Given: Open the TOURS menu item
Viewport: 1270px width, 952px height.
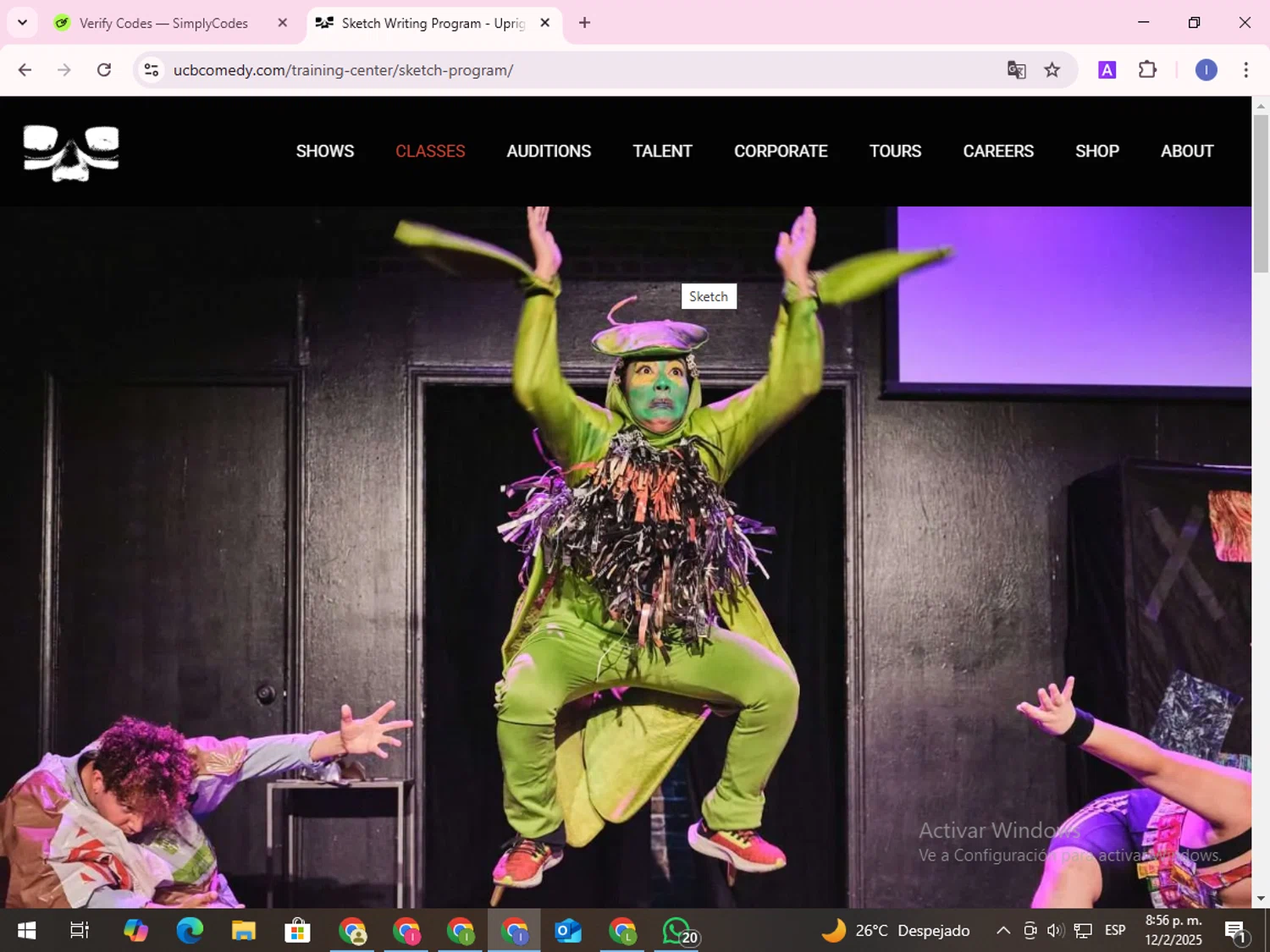Looking at the screenshot, I should 895,151.
